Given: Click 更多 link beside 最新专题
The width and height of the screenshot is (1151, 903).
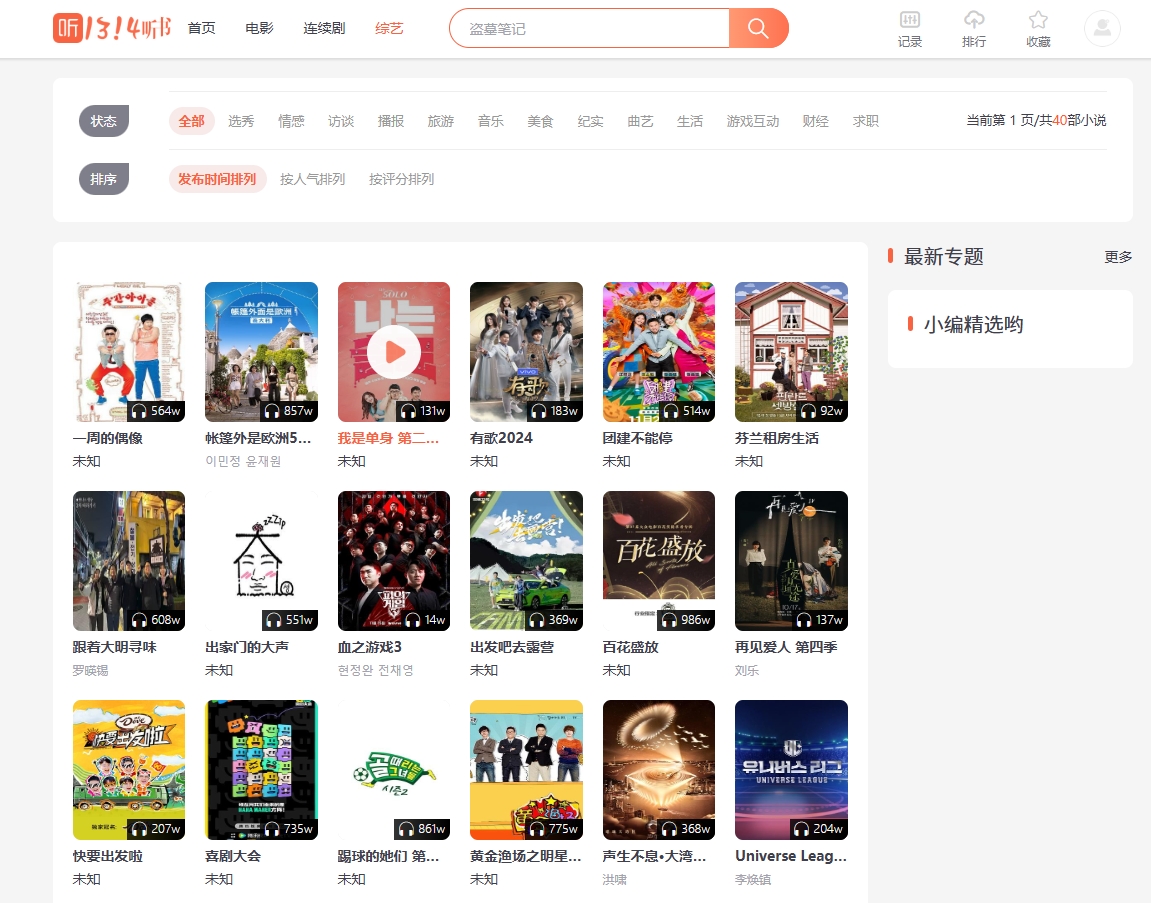Looking at the screenshot, I should pyautogui.click(x=1118, y=257).
